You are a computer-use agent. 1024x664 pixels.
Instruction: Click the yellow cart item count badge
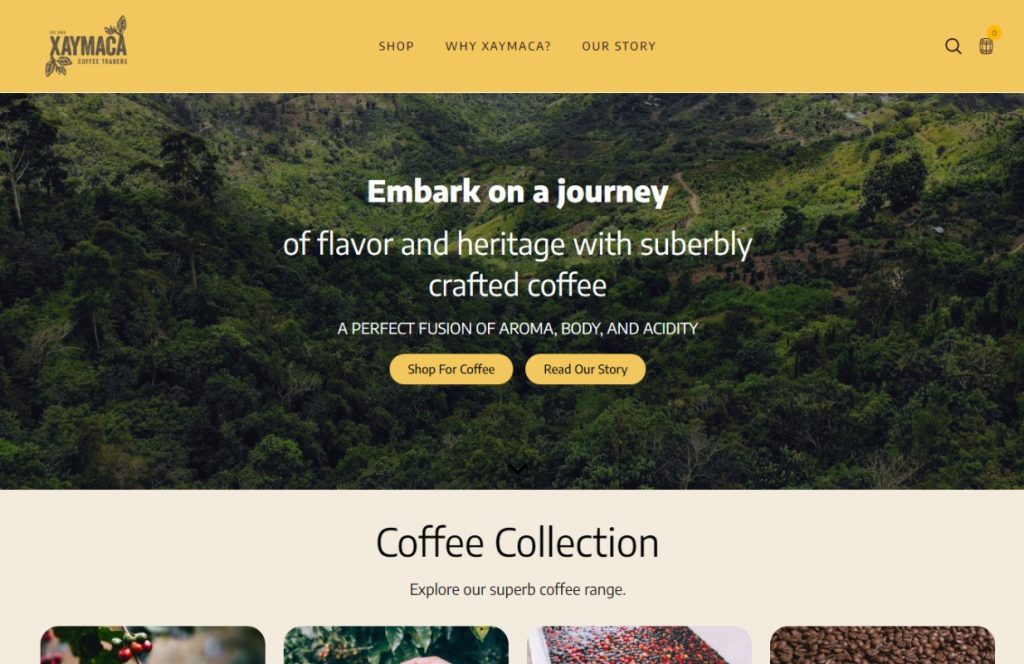pos(994,32)
